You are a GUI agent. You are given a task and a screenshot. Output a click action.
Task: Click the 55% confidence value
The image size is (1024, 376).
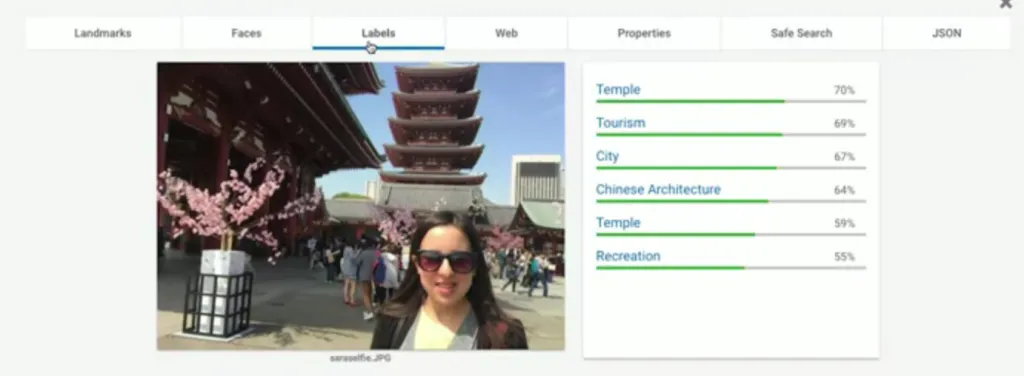844,257
